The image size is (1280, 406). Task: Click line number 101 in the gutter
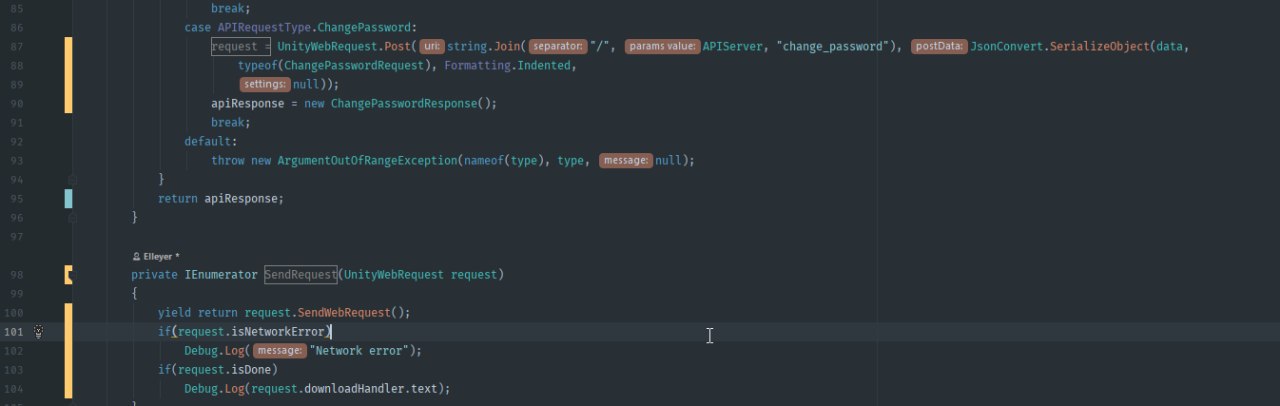[x=13, y=331]
